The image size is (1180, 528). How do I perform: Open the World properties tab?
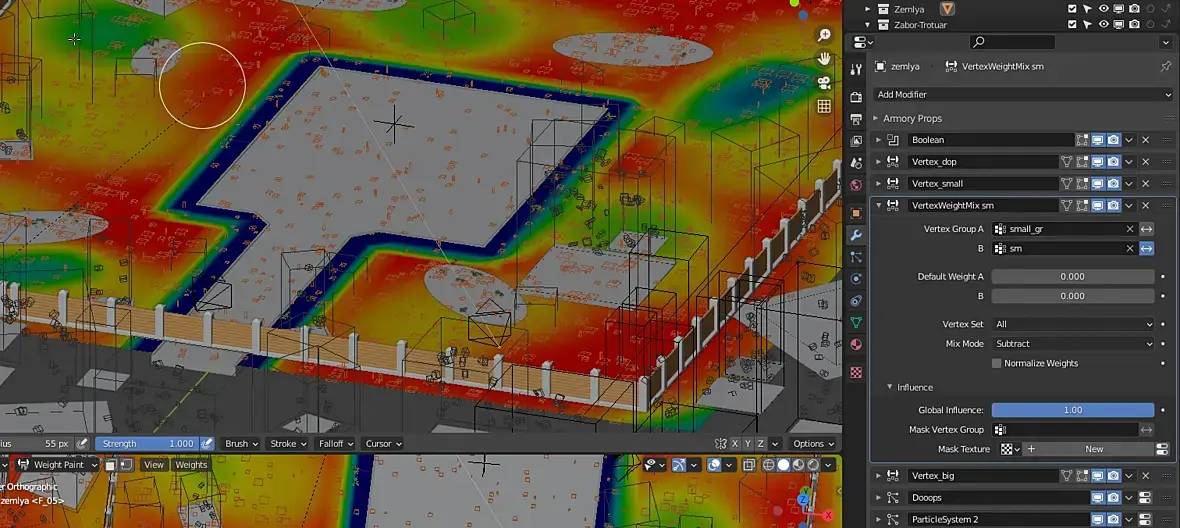(x=856, y=185)
